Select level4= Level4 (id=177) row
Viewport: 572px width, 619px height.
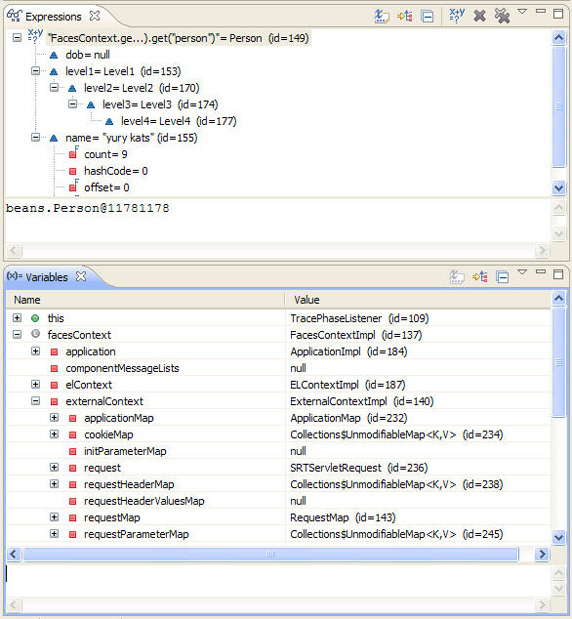[x=178, y=121]
